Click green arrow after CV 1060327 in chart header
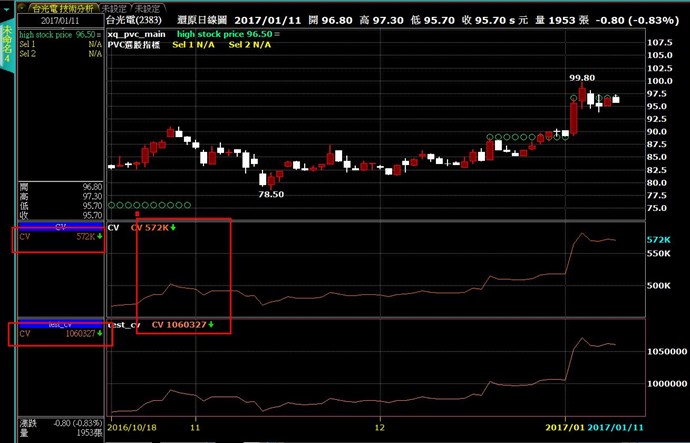 click(x=211, y=325)
